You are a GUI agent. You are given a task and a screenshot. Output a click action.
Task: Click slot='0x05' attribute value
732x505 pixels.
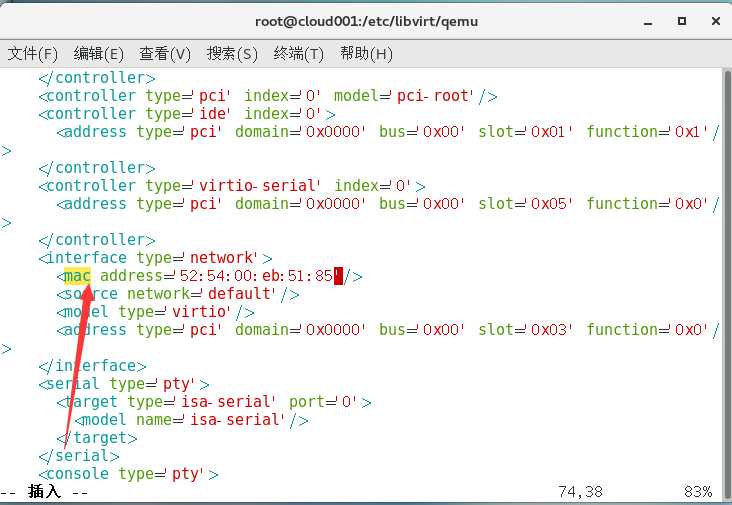pos(549,204)
